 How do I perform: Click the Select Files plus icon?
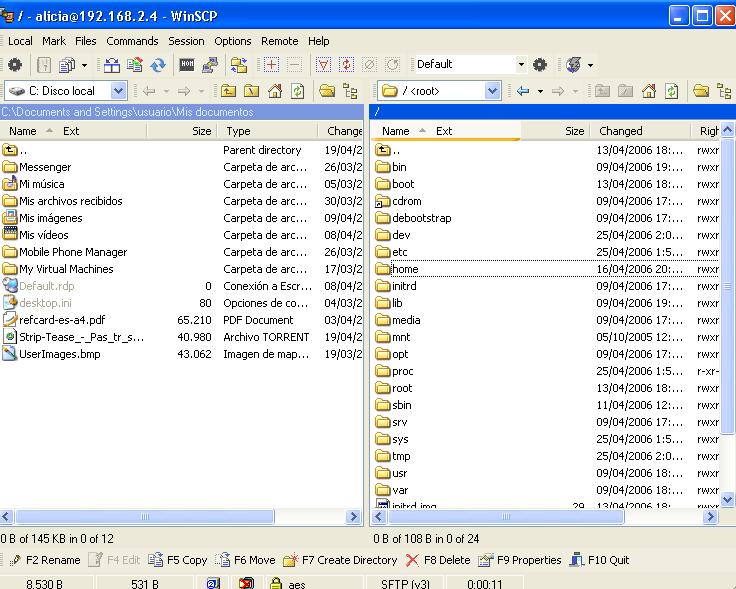(271, 64)
